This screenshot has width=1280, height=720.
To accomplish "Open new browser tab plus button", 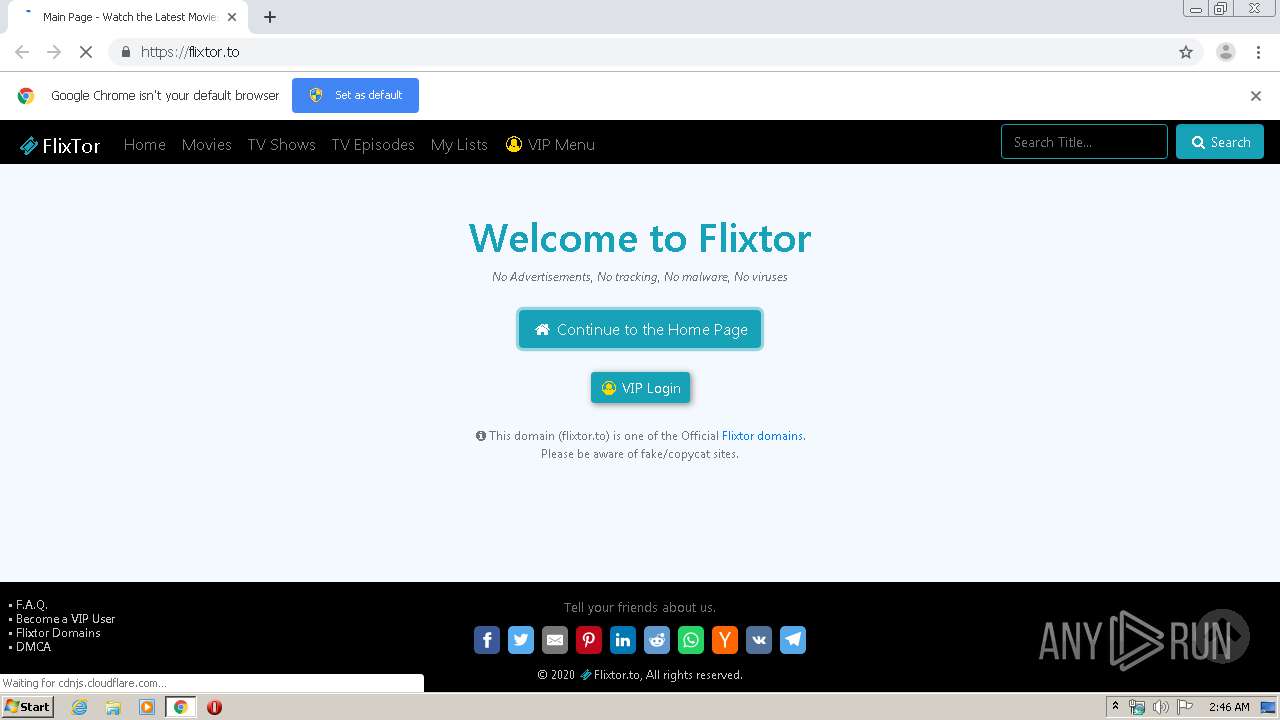I will 270,17.
